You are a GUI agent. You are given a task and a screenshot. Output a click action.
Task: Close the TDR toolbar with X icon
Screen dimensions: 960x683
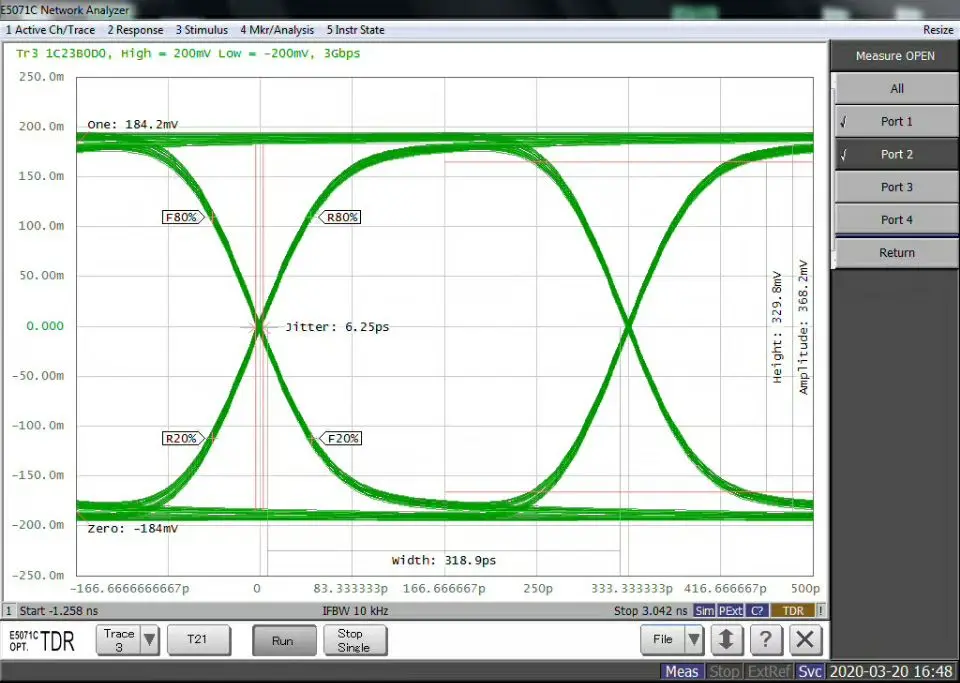(x=805, y=640)
